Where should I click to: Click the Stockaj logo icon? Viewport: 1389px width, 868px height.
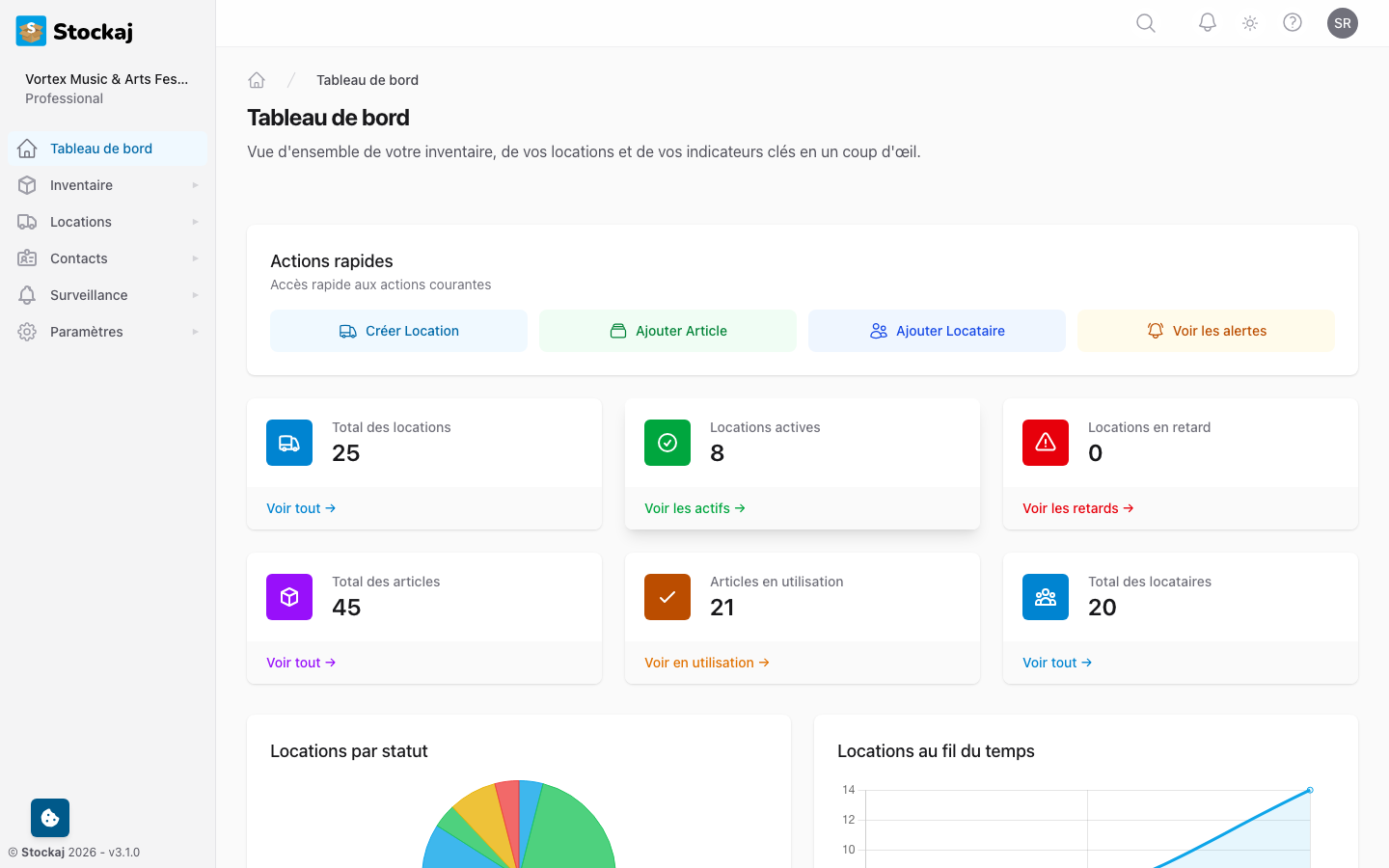[30, 30]
